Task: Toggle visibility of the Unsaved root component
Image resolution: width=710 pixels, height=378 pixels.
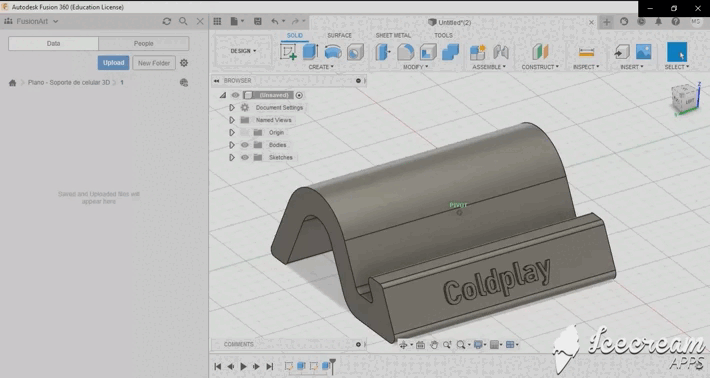Action: tap(235, 95)
